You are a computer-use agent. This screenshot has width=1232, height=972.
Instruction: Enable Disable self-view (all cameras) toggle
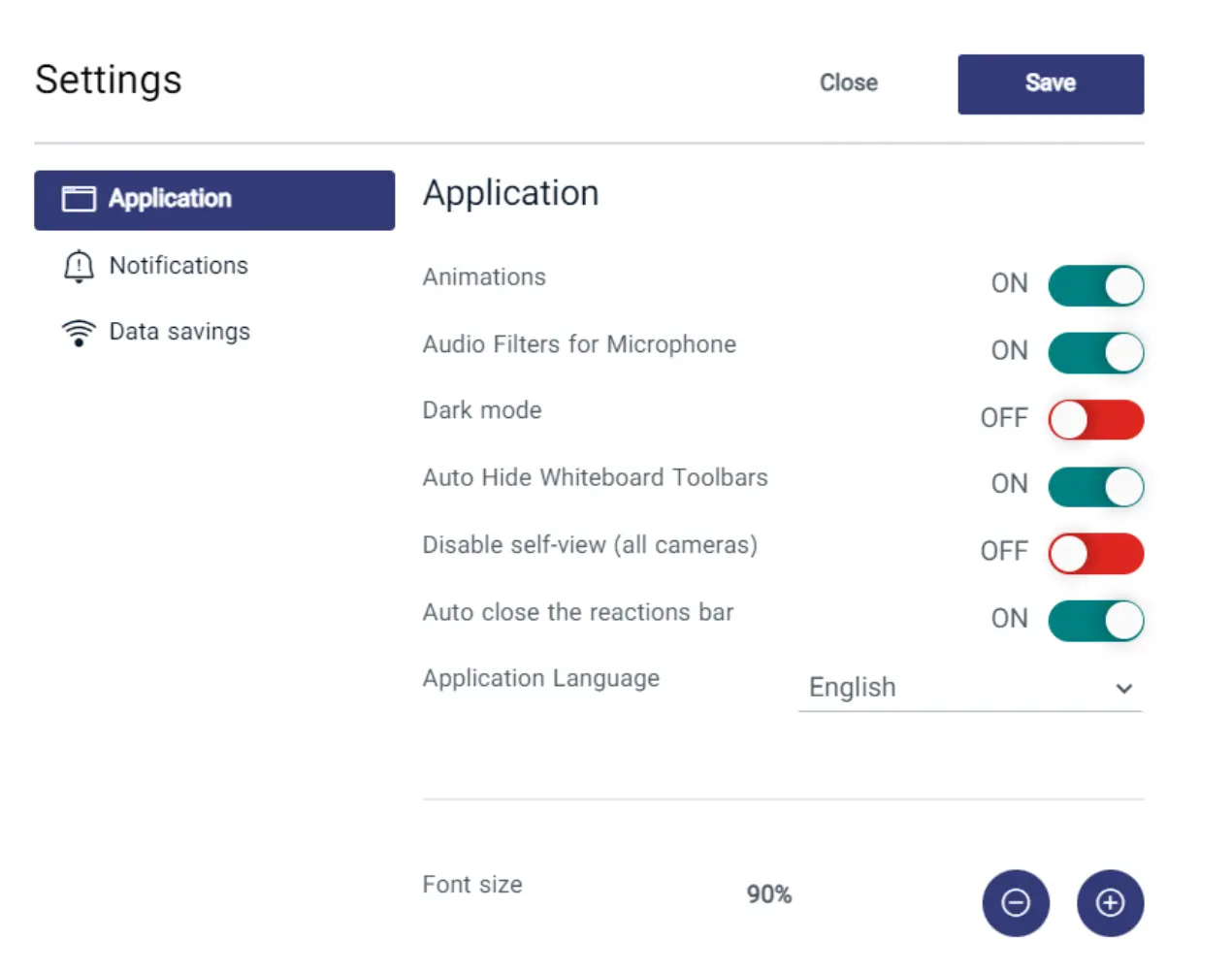point(1095,554)
